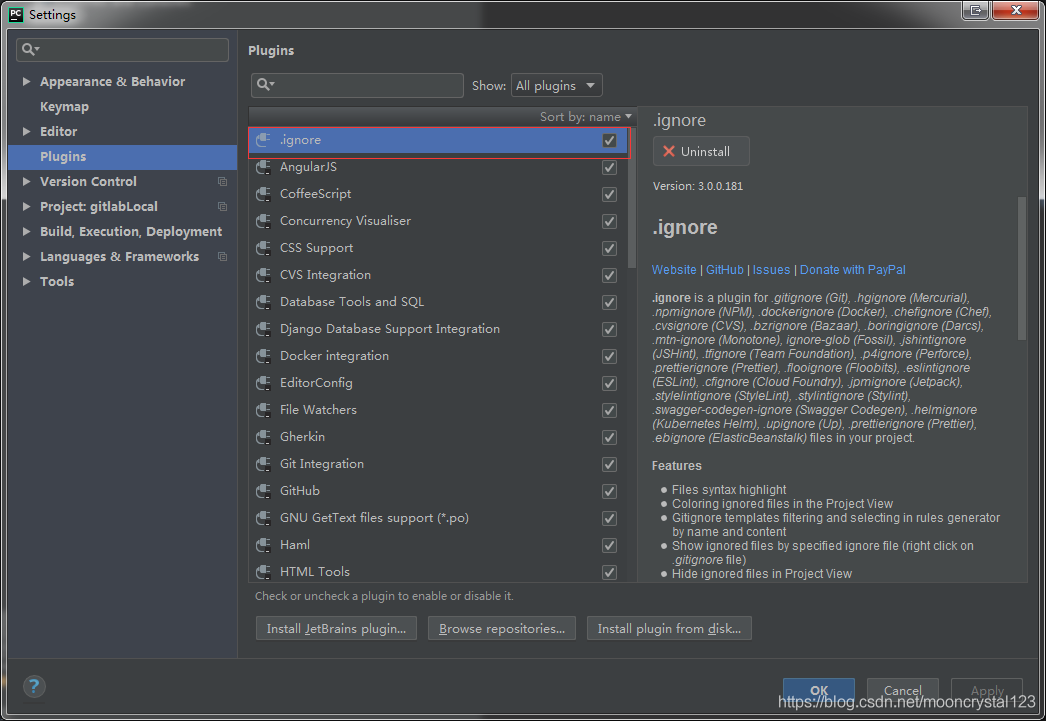Open the Show All plugins dropdown
The width and height of the screenshot is (1046, 721).
pos(556,85)
